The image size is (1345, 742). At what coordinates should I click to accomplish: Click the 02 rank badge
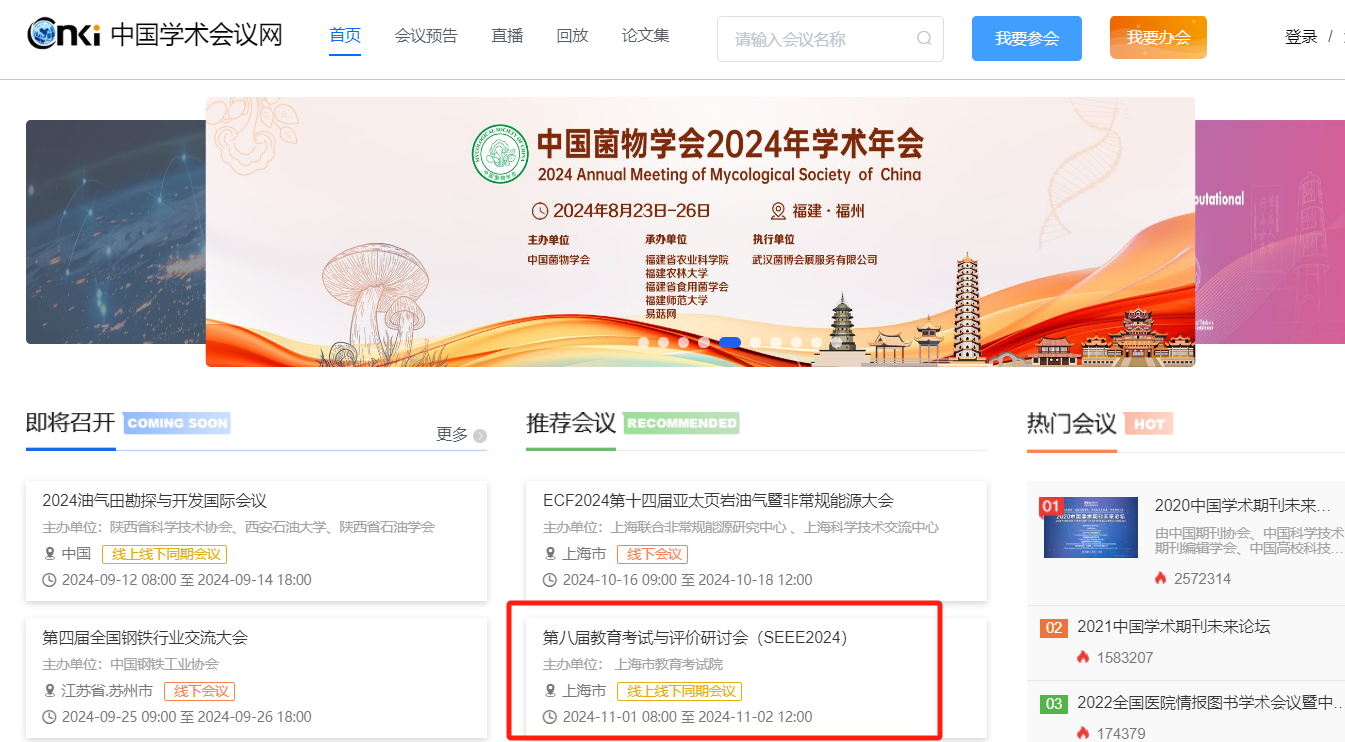(1053, 628)
